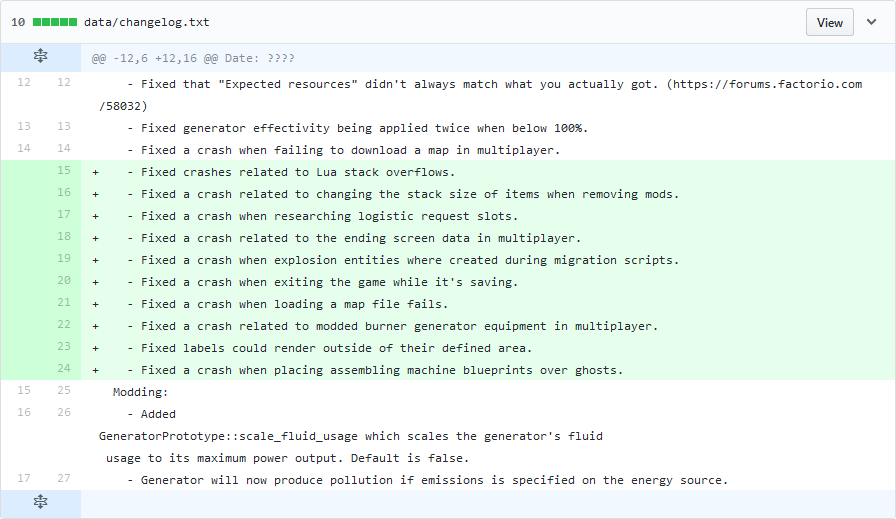Select new line number 24
The width and height of the screenshot is (896, 519).
click(x=64, y=369)
